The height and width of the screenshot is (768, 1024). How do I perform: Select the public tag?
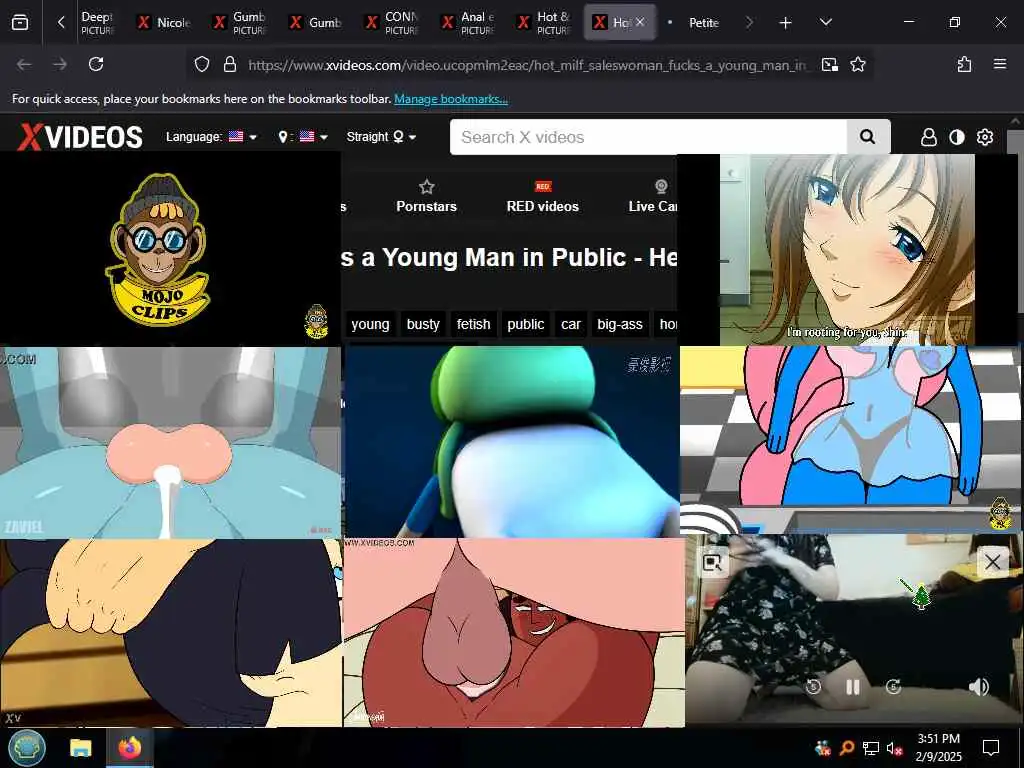click(526, 325)
